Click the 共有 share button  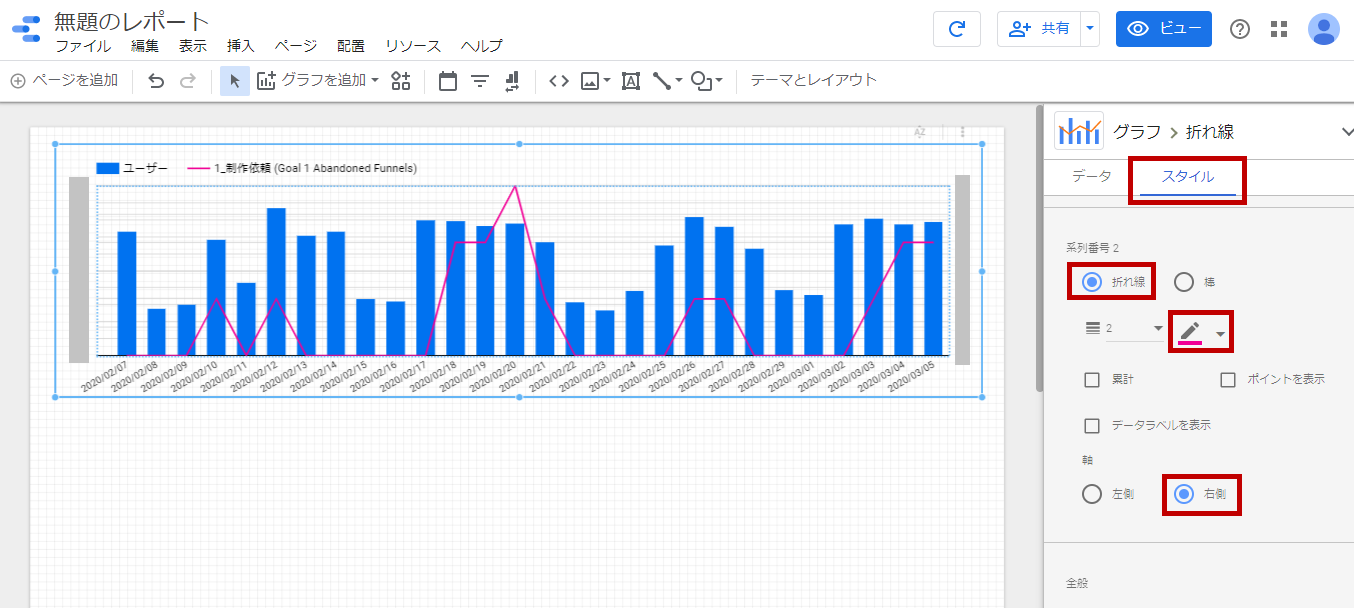[1039, 29]
